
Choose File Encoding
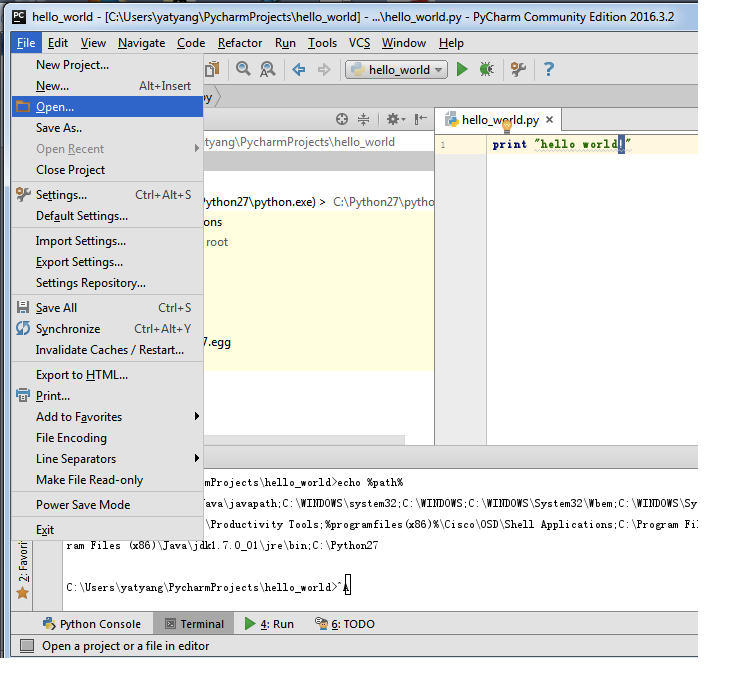pyautogui.click(x=107, y=438)
